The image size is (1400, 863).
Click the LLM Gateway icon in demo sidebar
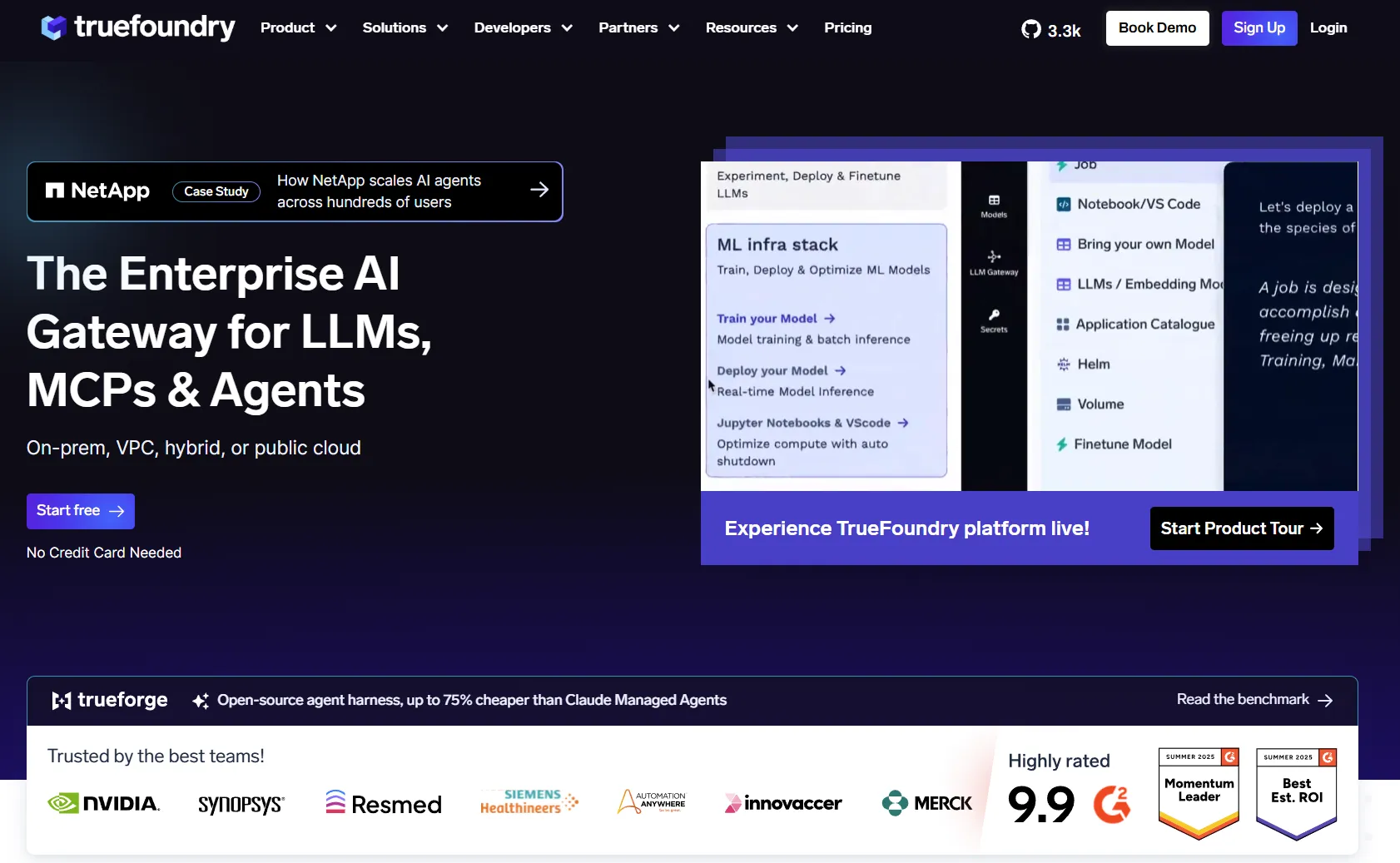pyautogui.click(x=994, y=256)
